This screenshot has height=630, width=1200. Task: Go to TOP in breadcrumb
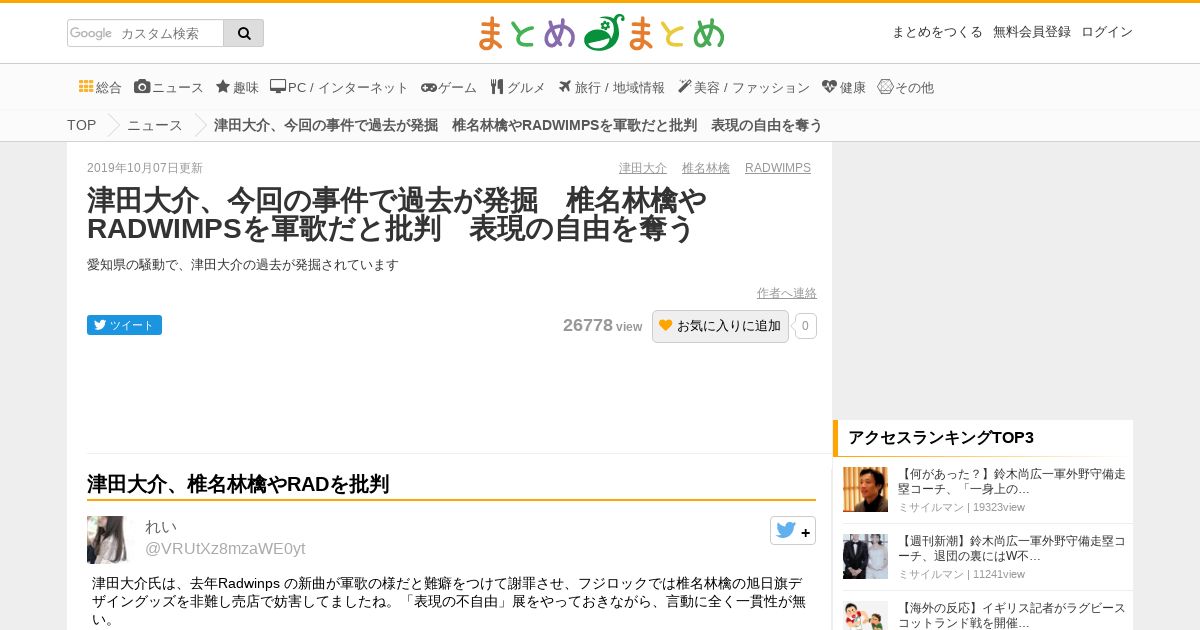pyautogui.click(x=82, y=125)
